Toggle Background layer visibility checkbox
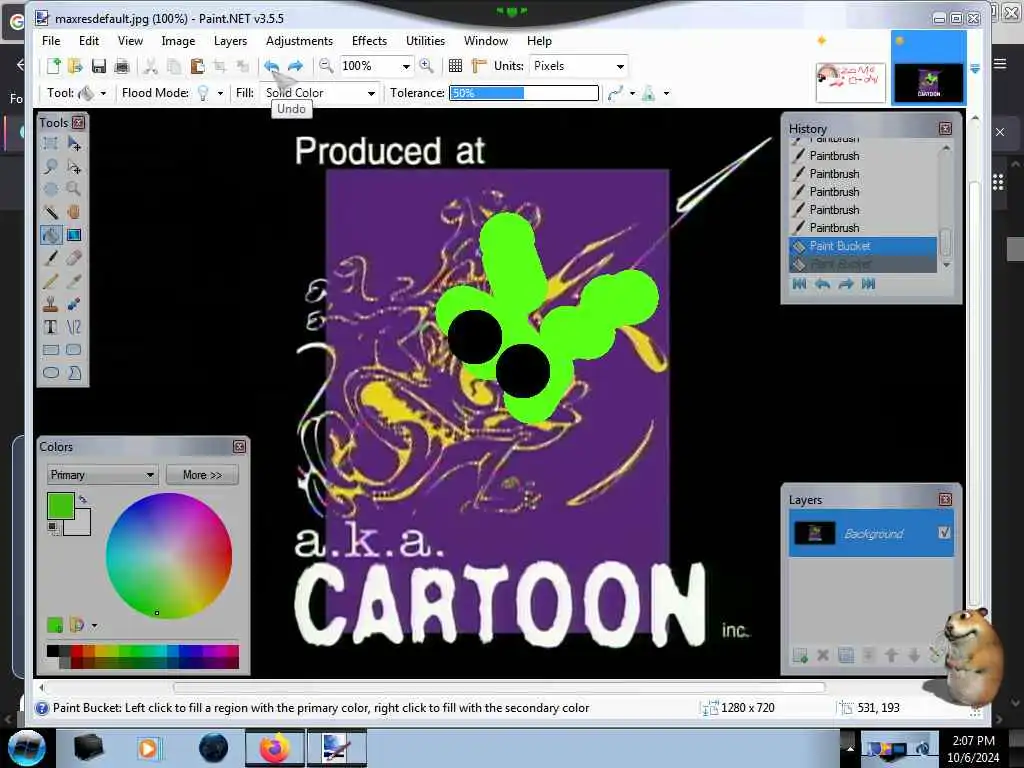This screenshot has height=768, width=1024. (944, 533)
